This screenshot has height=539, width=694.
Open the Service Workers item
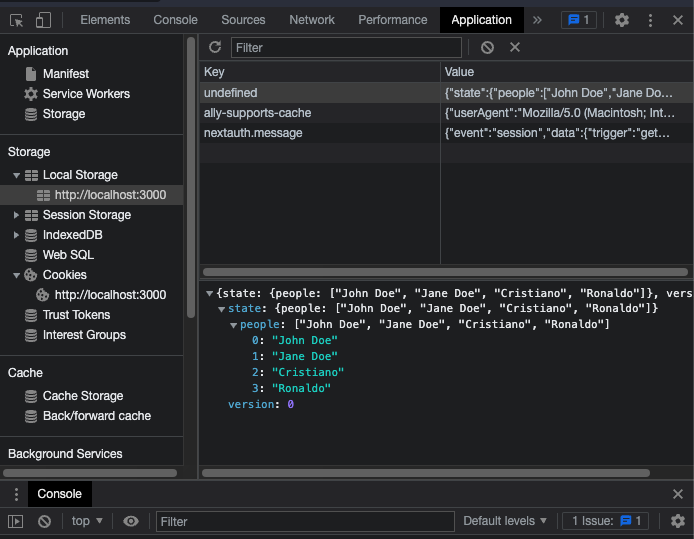[86, 94]
